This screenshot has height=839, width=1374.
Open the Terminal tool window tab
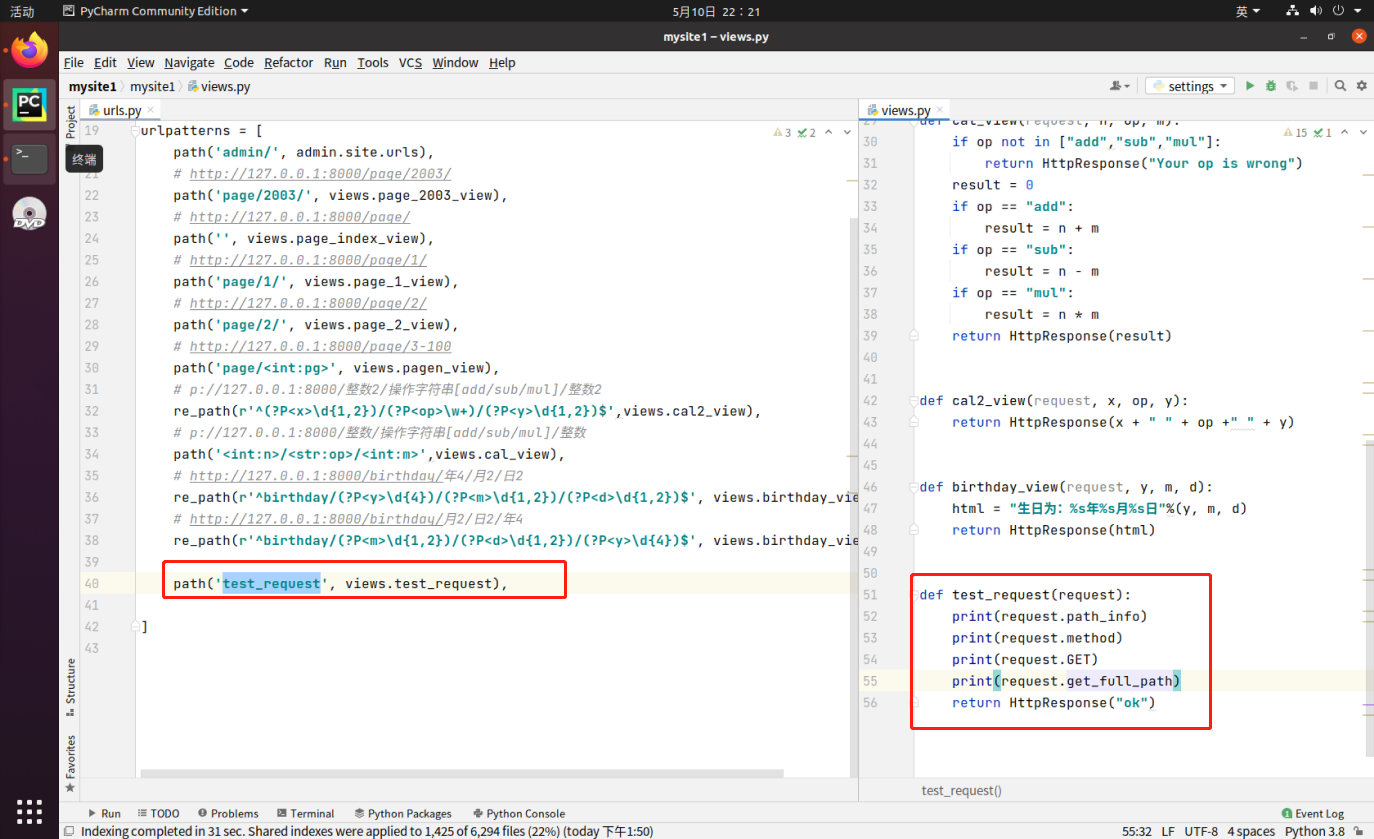click(306, 813)
